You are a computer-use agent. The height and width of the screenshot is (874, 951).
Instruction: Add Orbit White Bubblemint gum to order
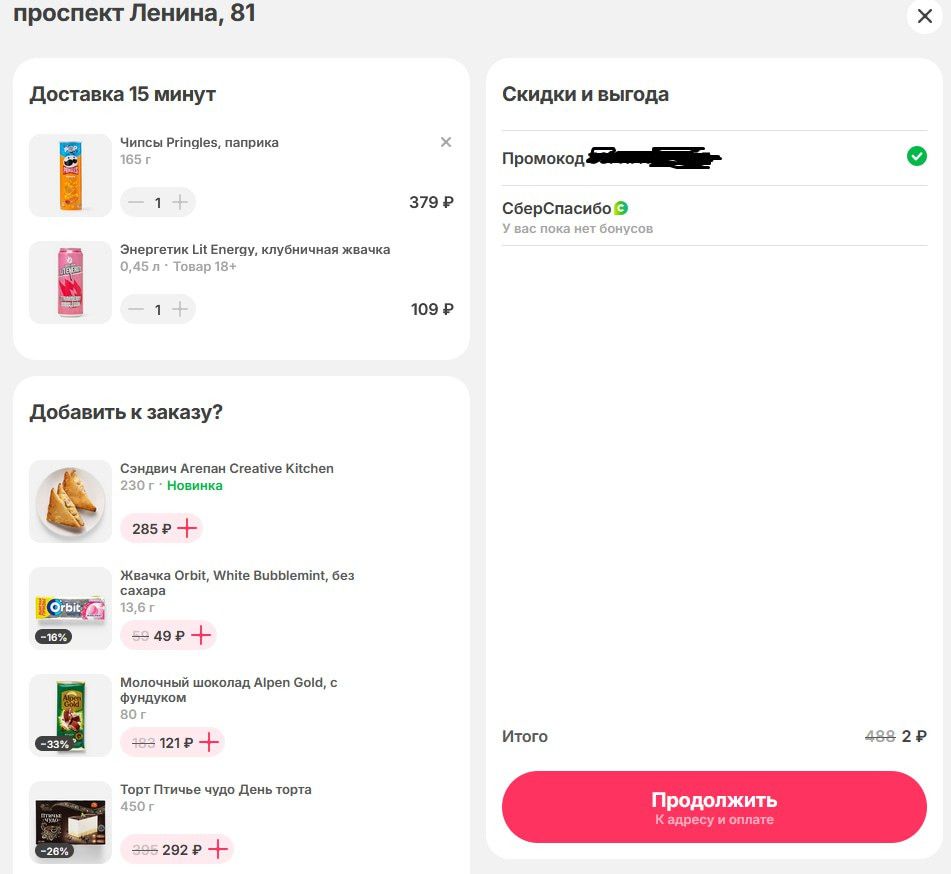click(201, 635)
